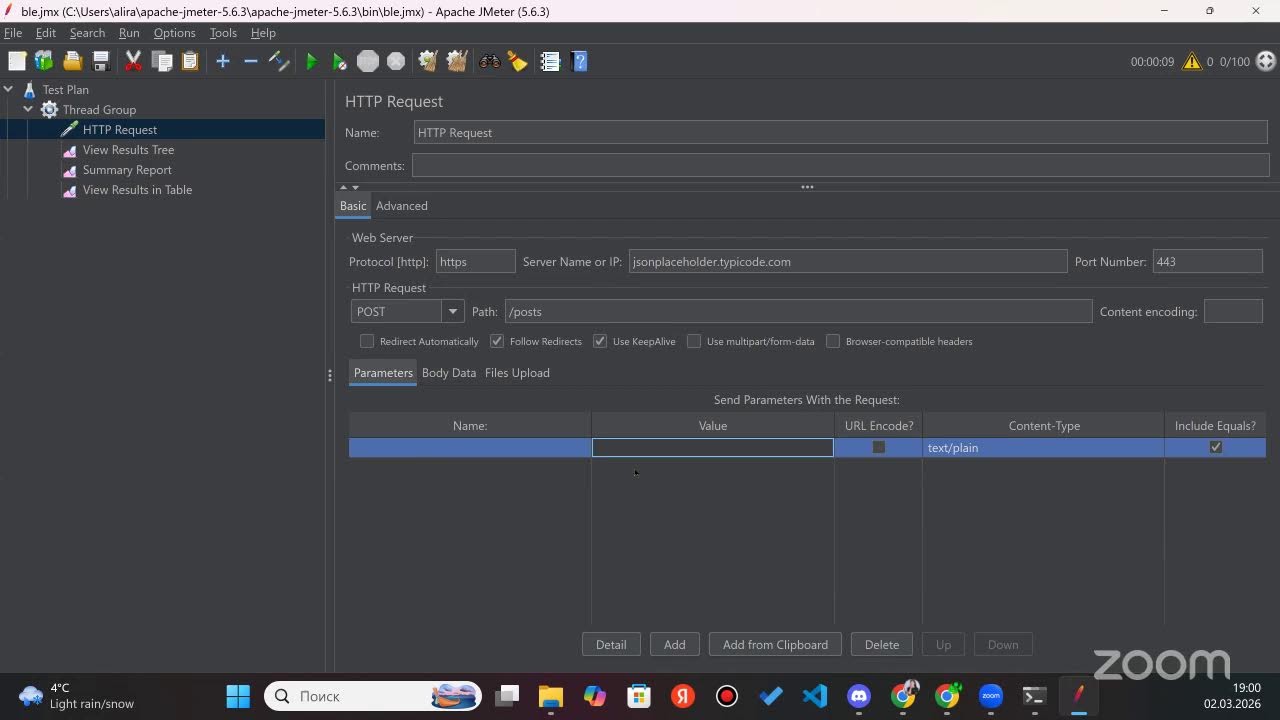Switch to the Body Data tab

point(449,372)
